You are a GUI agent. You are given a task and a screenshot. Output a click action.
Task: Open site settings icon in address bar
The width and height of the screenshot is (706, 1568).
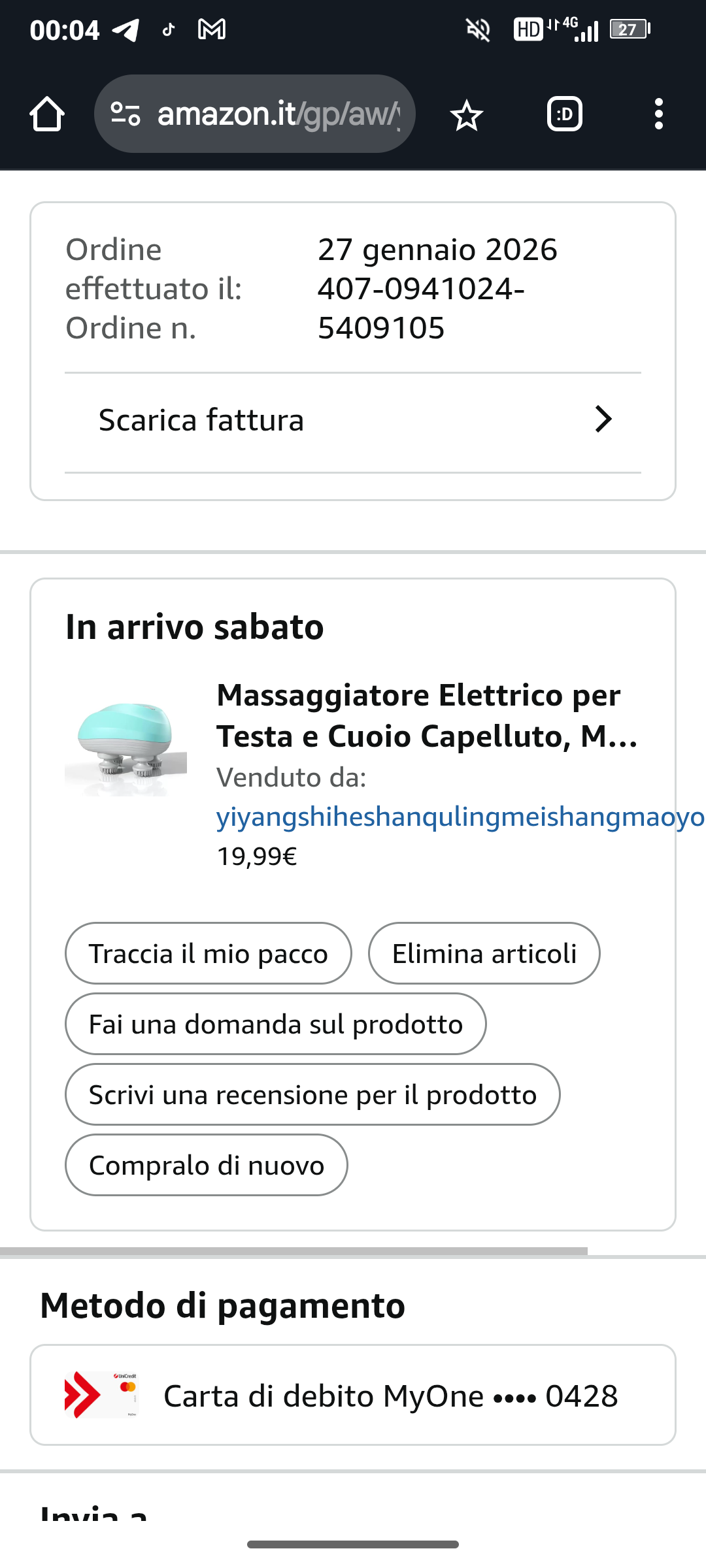pos(126,114)
